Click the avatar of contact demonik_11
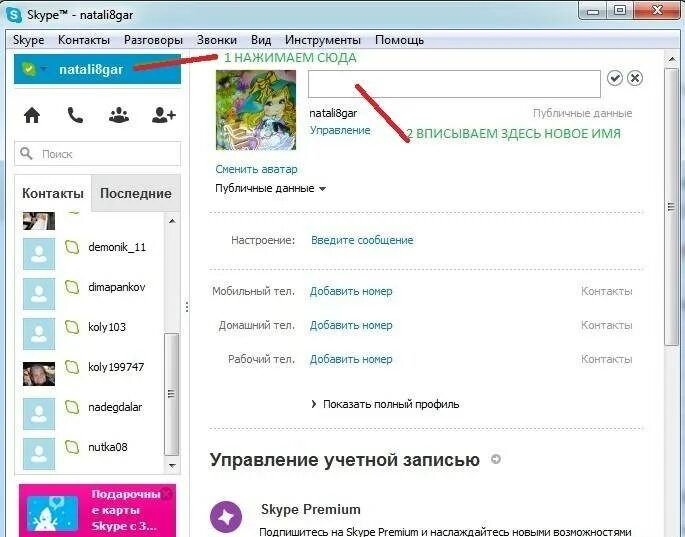Viewport: 685px width, 537px height. click(39, 254)
